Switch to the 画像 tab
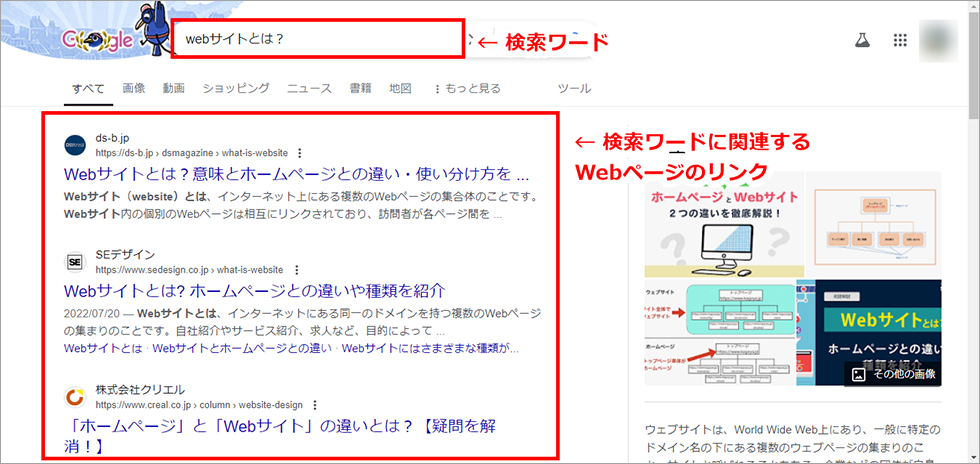This screenshot has height=464, width=980. pos(134,89)
